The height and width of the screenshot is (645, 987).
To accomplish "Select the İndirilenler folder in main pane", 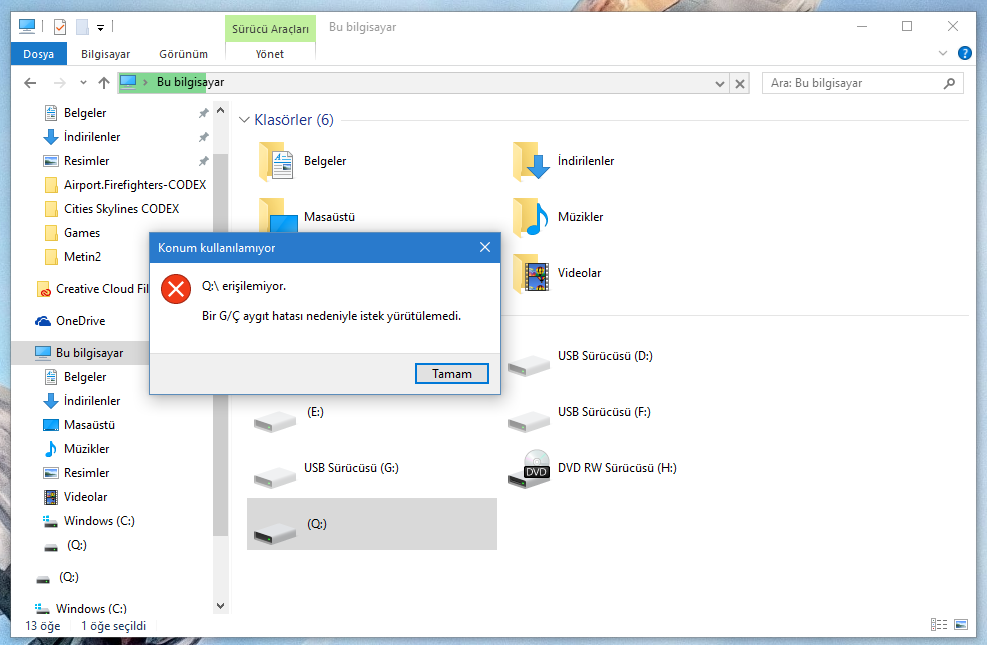I will point(530,161).
